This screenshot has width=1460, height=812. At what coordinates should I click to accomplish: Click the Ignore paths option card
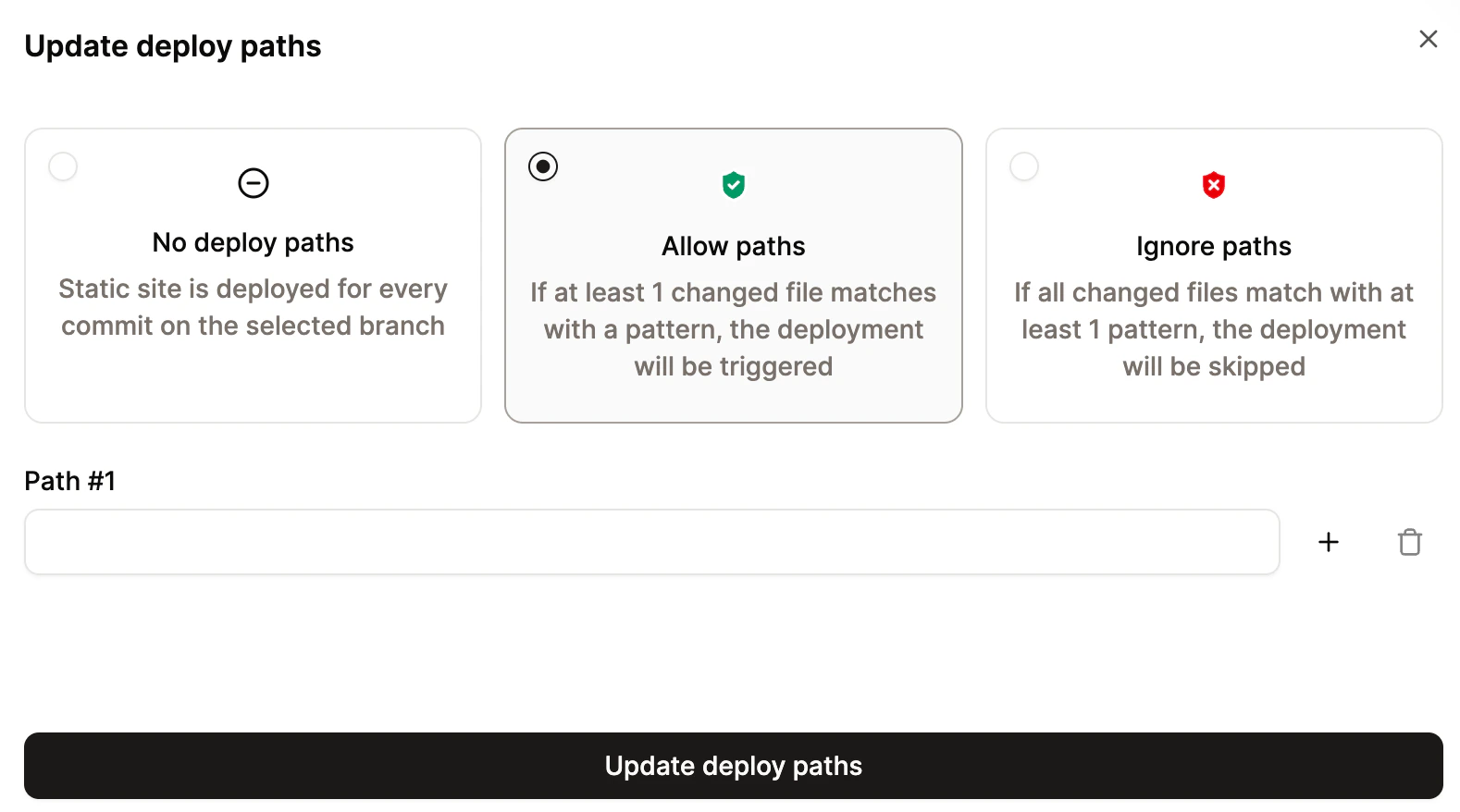point(1213,275)
